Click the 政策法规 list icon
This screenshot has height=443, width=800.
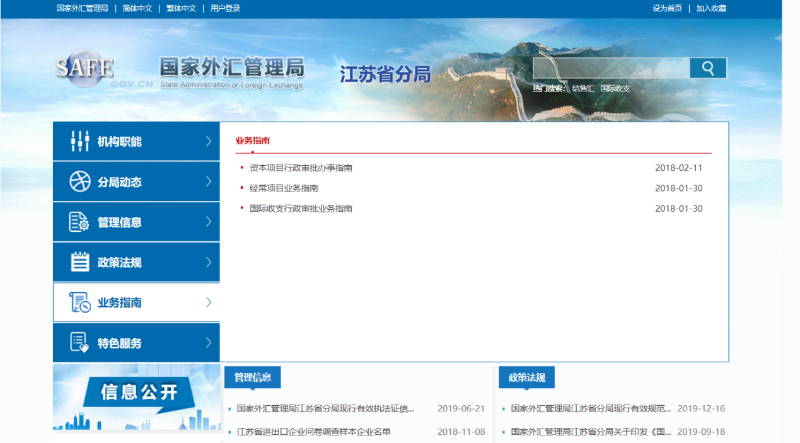tap(80, 262)
